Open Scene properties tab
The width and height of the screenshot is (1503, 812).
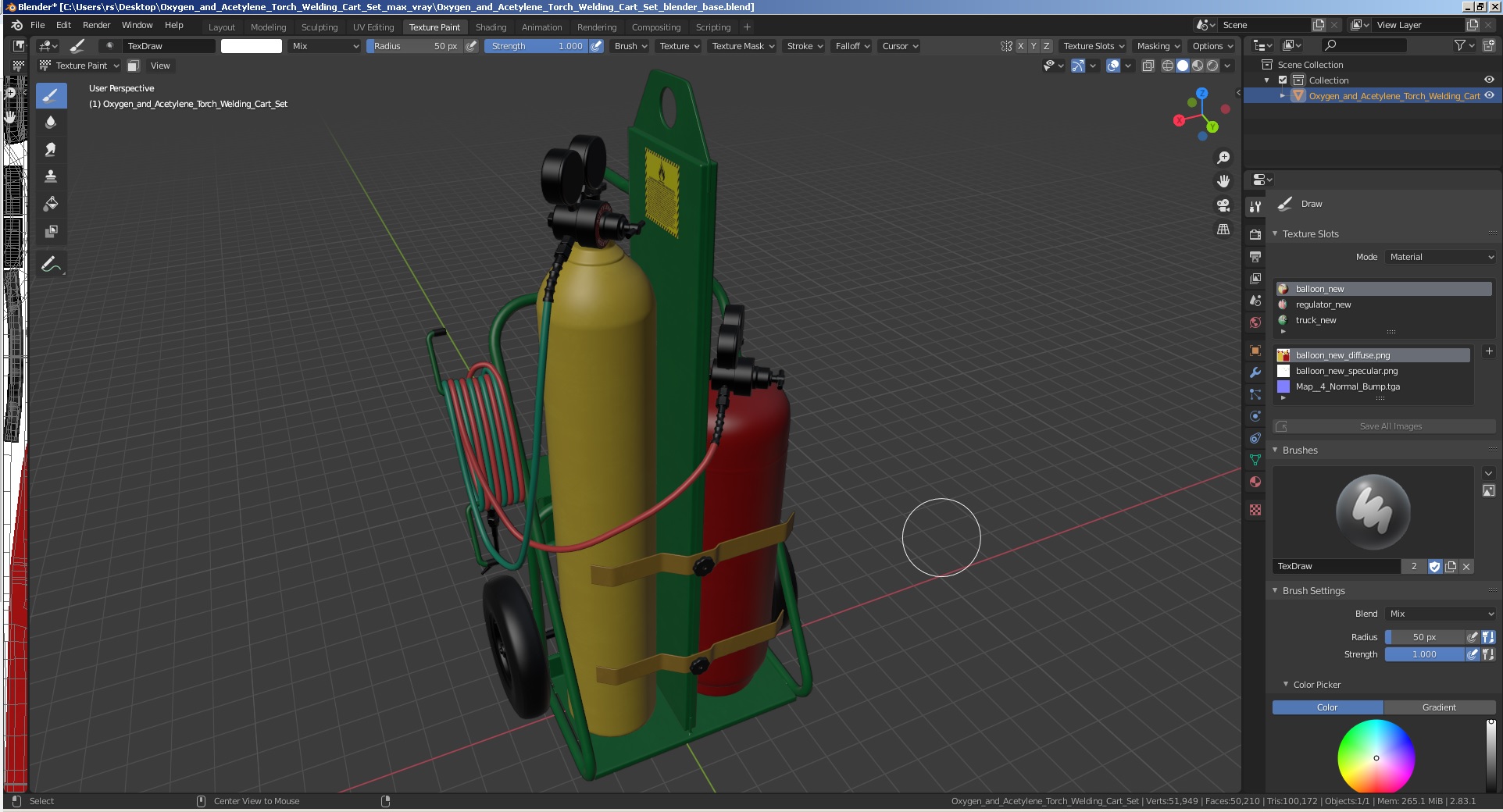[1255, 300]
